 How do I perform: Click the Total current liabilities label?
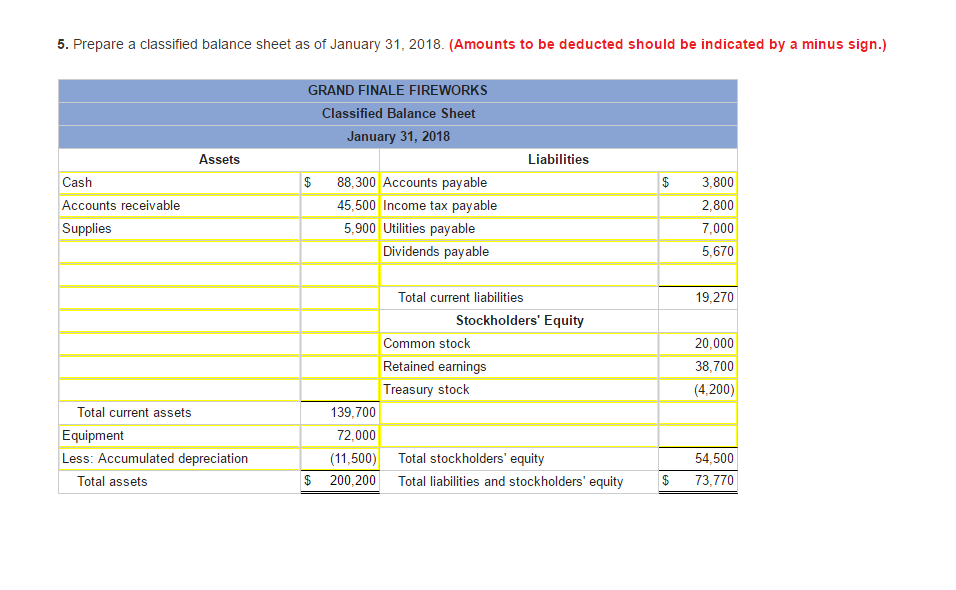pyautogui.click(x=460, y=297)
